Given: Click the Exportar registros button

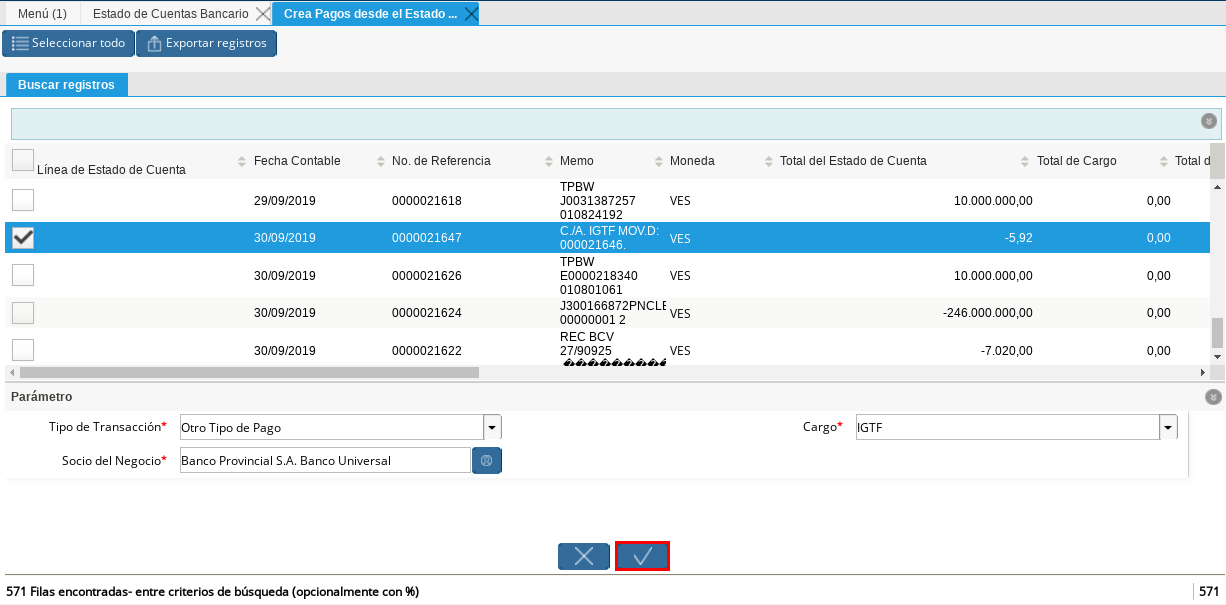Looking at the screenshot, I should point(206,43).
